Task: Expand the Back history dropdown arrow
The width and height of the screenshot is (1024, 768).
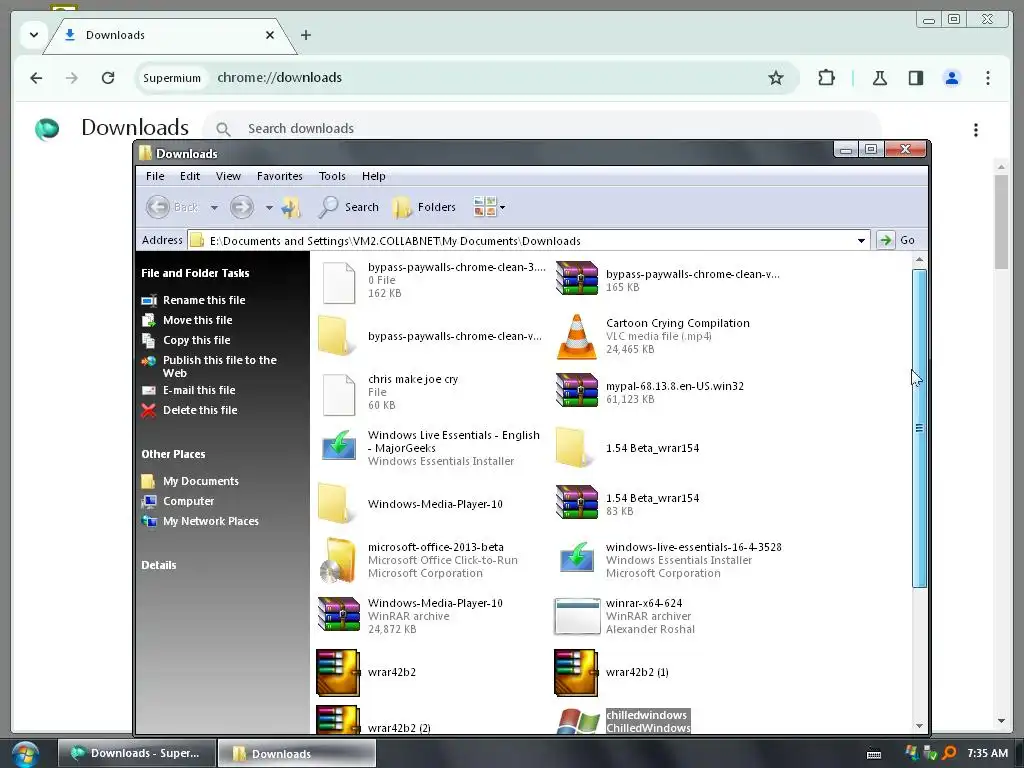Action: (214, 208)
